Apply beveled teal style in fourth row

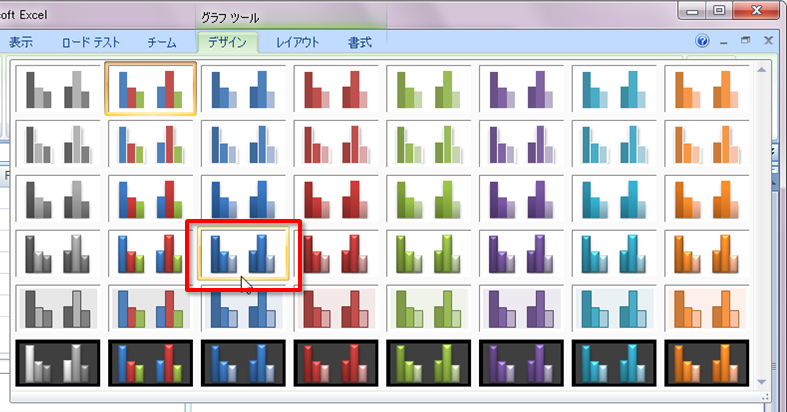point(614,253)
